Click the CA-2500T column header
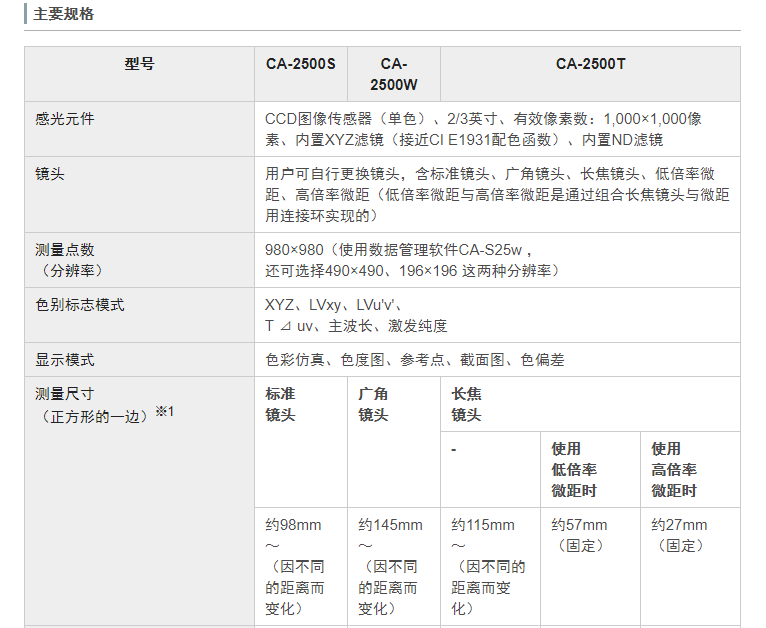This screenshot has height=628, width=766. pyautogui.click(x=590, y=74)
